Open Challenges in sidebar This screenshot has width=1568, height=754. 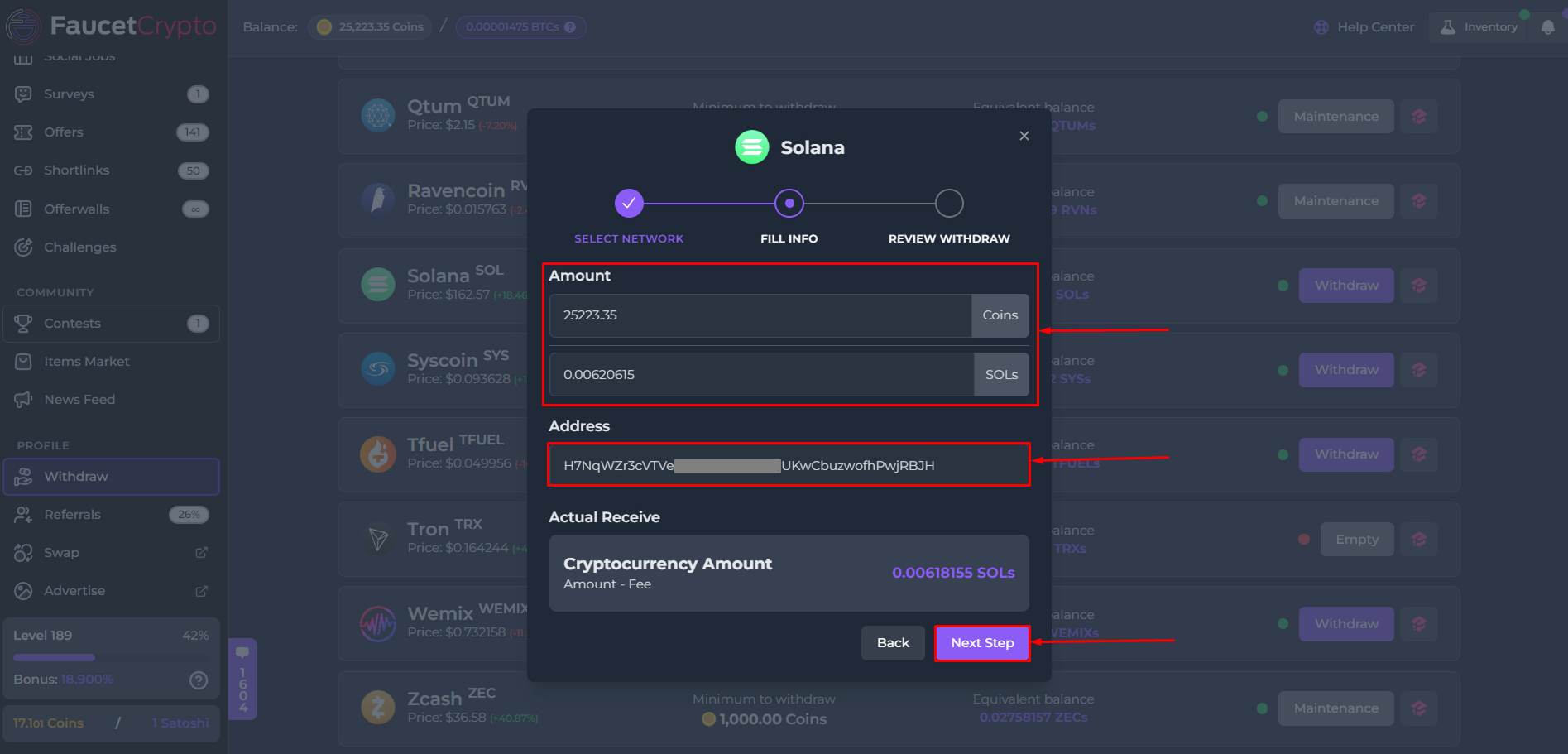point(111,247)
